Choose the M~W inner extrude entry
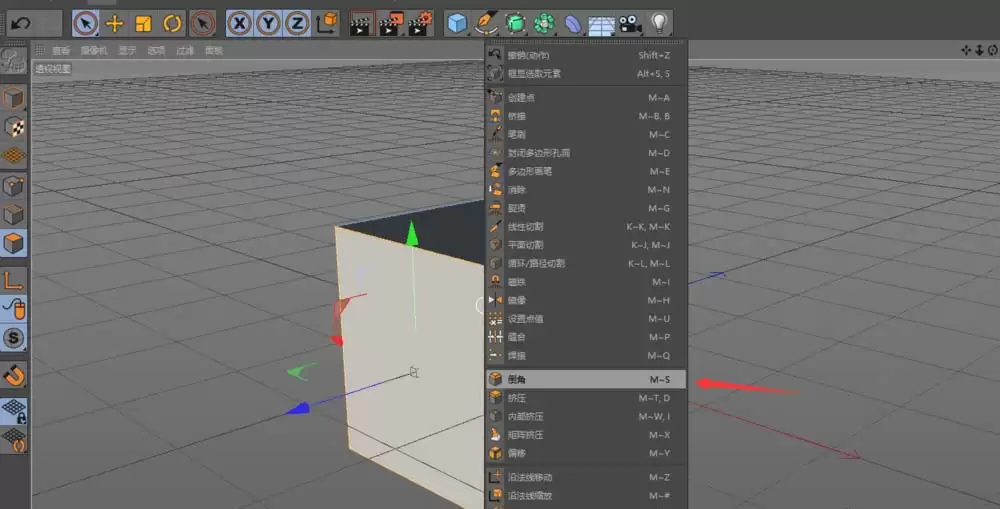 pos(585,417)
